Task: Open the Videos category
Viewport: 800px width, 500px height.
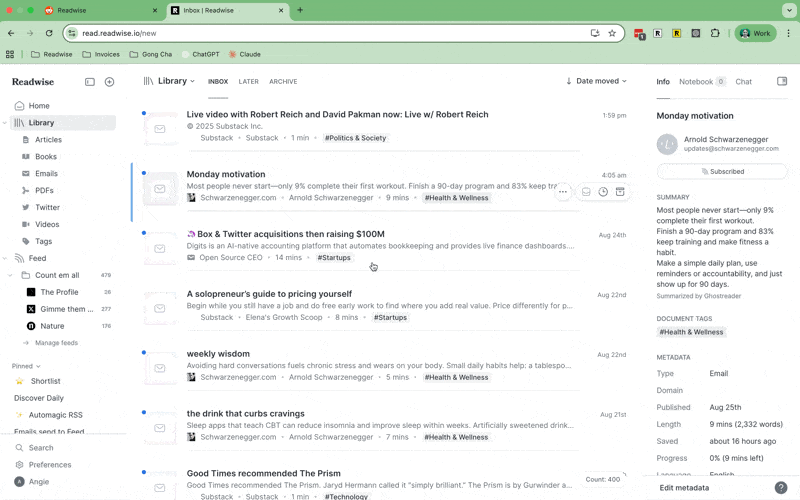Action: [x=47, y=224]
